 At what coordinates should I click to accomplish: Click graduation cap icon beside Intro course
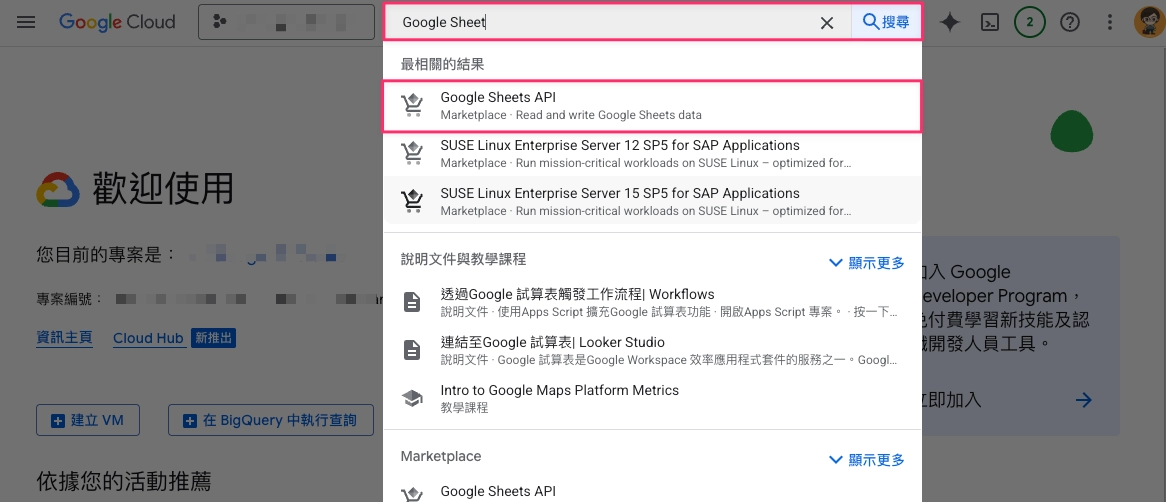412,399
